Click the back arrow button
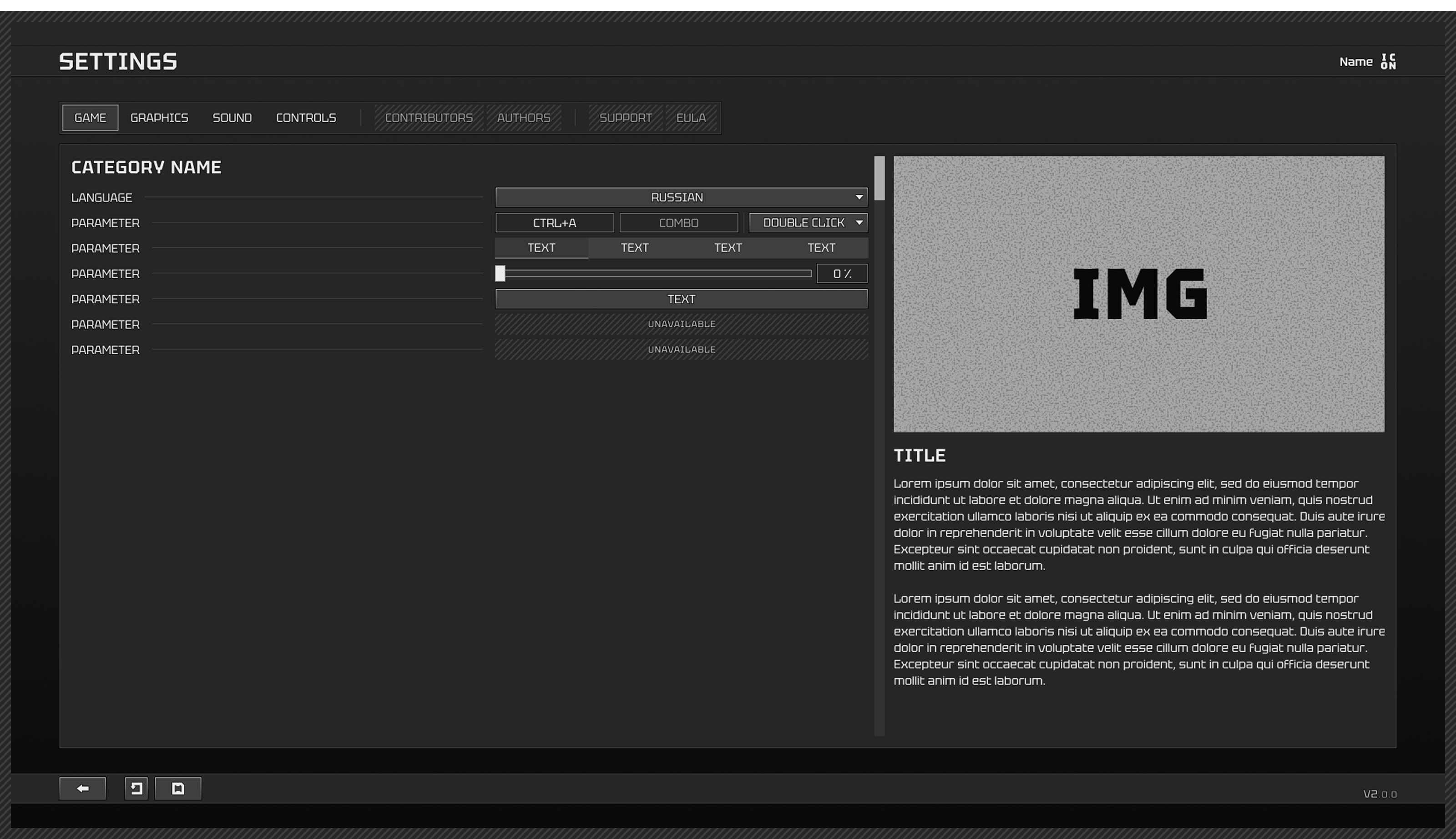1456x839 pixels. tap(82, 788)
